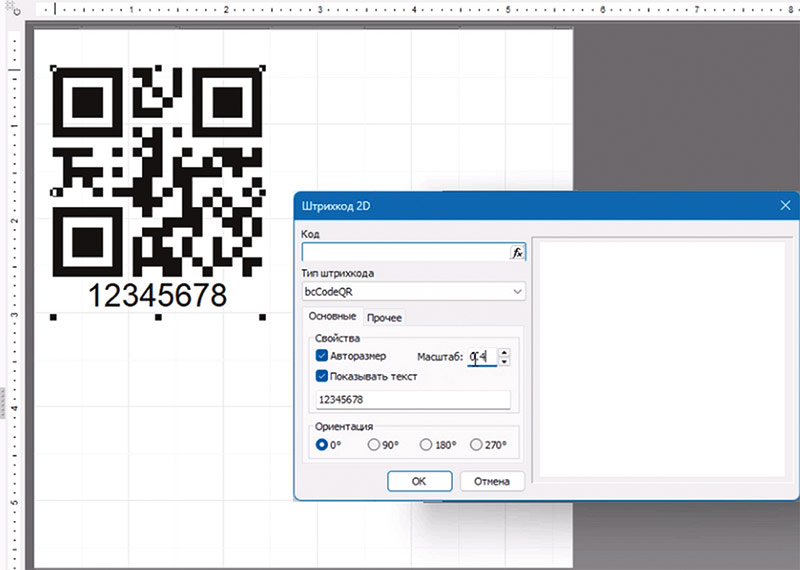
Task: Click the 12345678 text field
Action: click(413, 400)
